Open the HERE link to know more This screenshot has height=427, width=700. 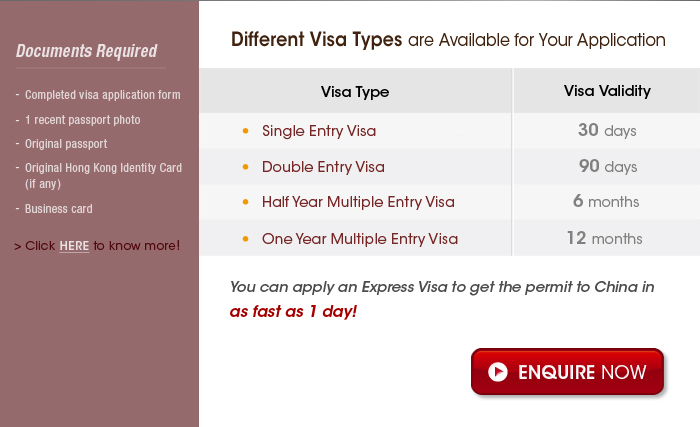[74, 246]
